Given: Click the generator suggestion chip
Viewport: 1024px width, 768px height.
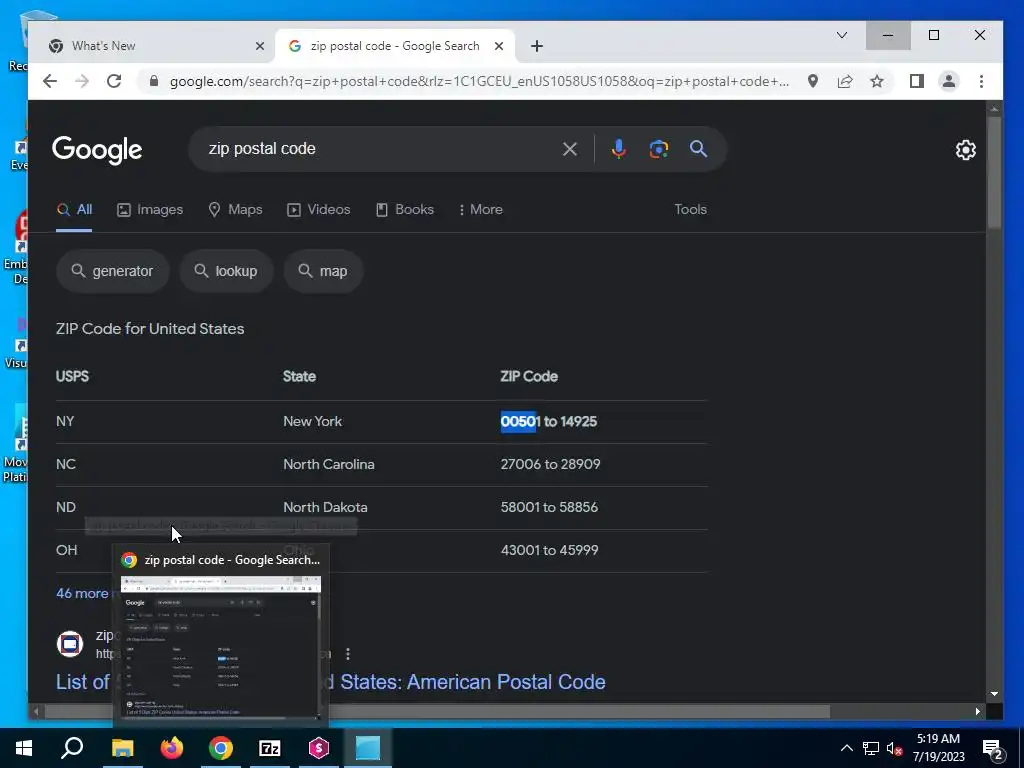Looking at the screenshot, I should (x=112, y=271).
